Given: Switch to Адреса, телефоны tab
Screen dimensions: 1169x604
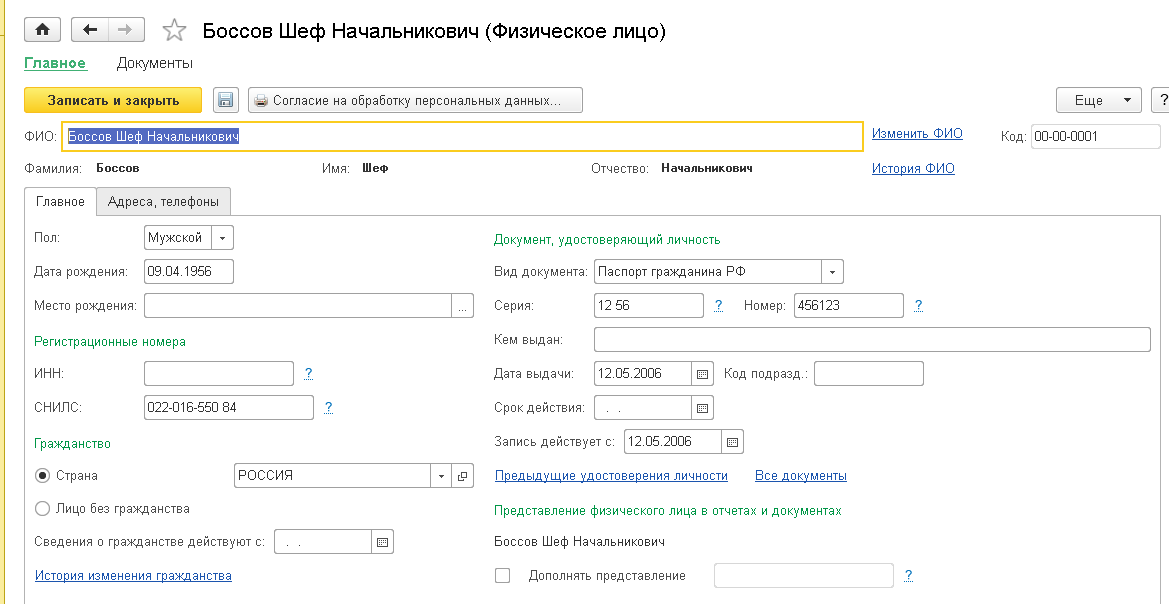Looking at the screenshot, I should click(163, 201).
